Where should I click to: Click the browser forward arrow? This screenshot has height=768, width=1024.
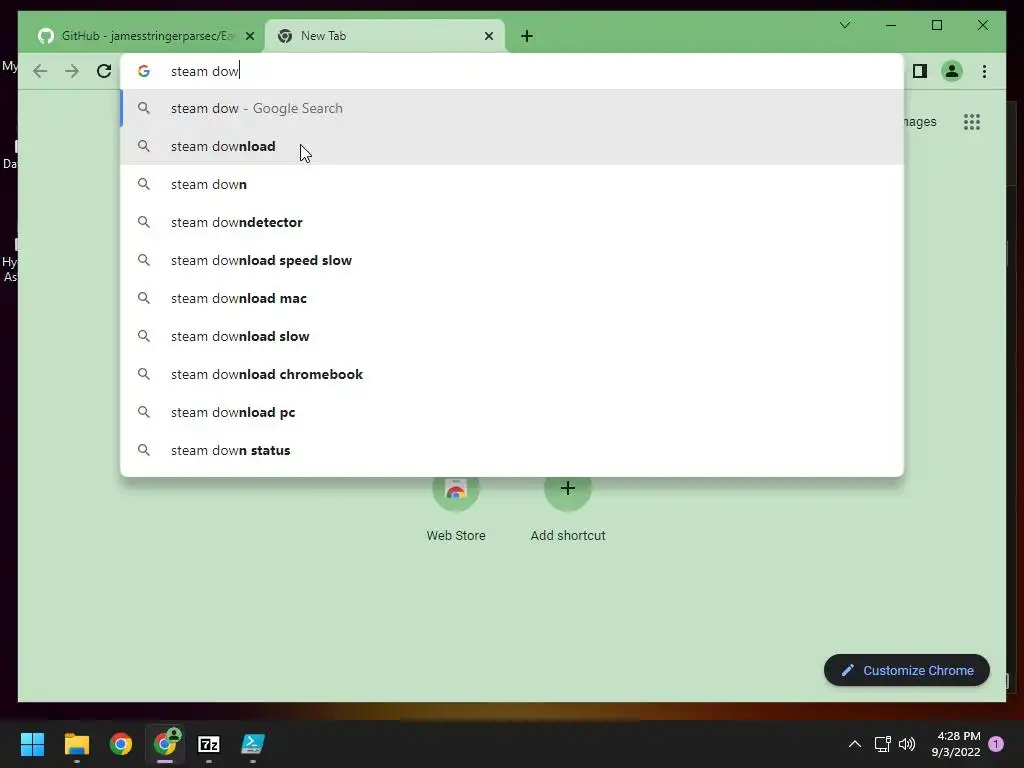72,71
